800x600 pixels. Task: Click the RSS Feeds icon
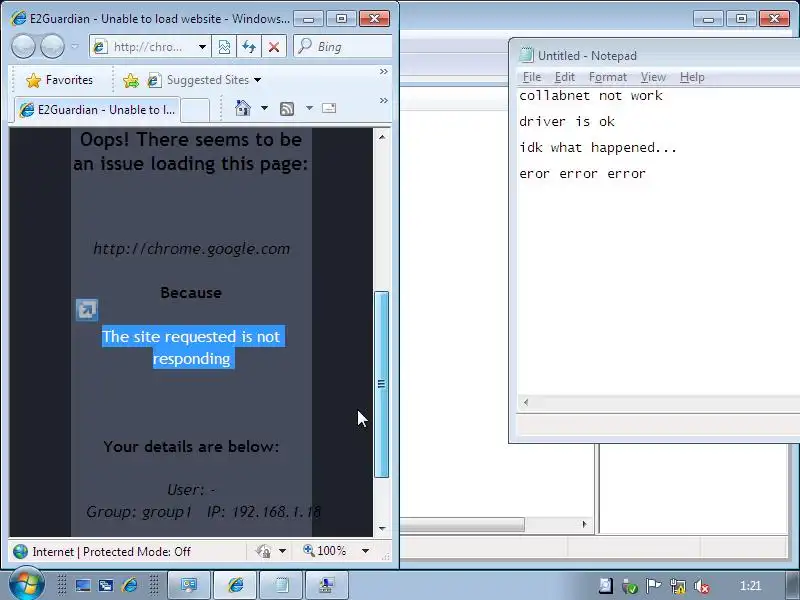tap(287, 108)
